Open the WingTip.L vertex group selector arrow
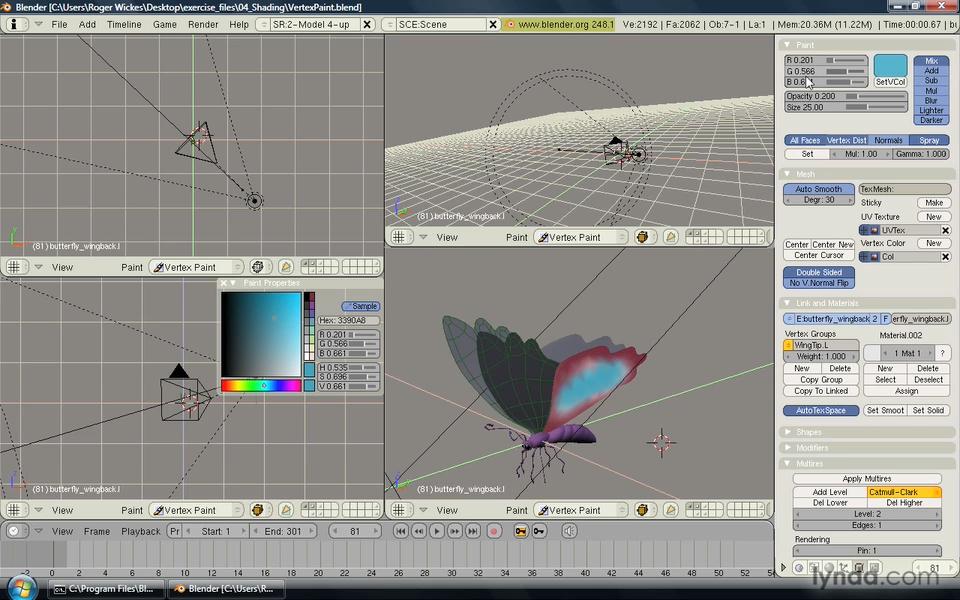 pos(788,345)
